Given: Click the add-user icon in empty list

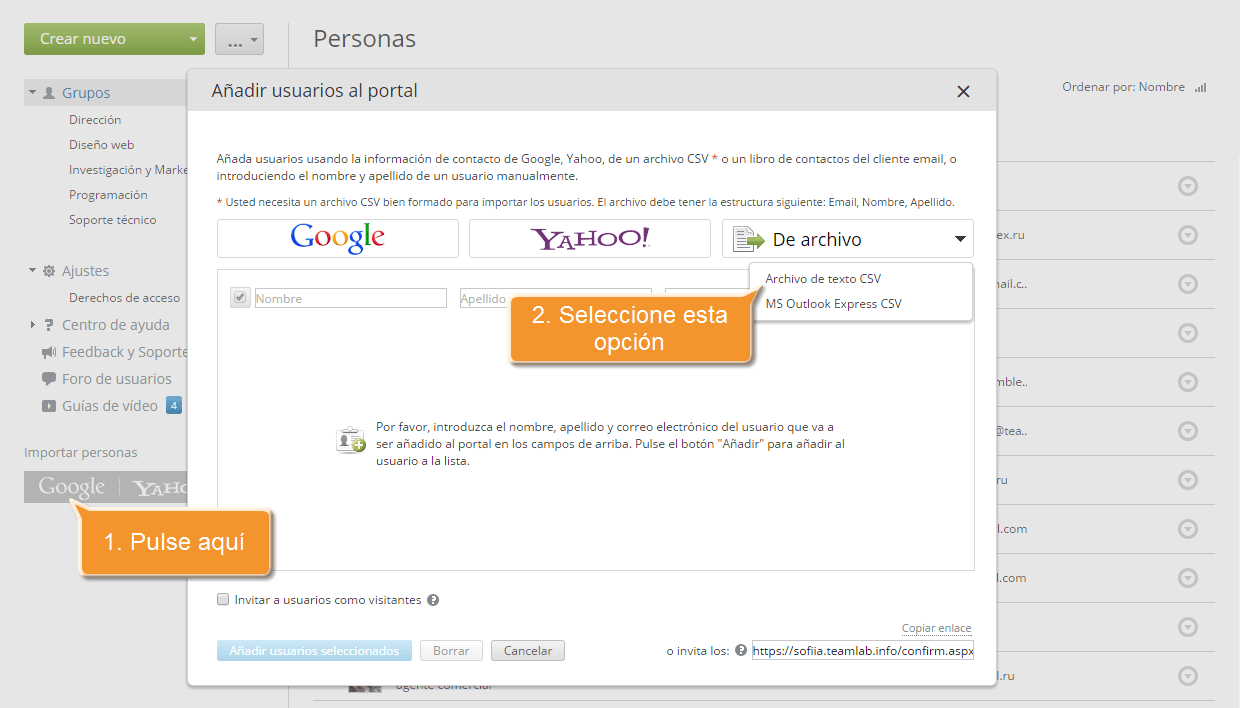Looking at the screenshot, I should [x=350, y=441].
